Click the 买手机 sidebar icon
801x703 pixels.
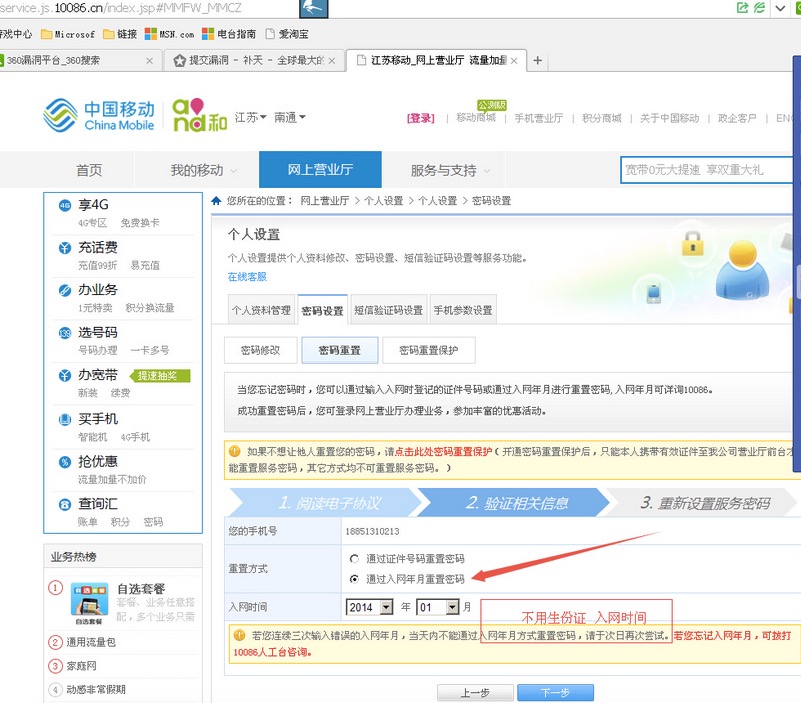(65, 419)
